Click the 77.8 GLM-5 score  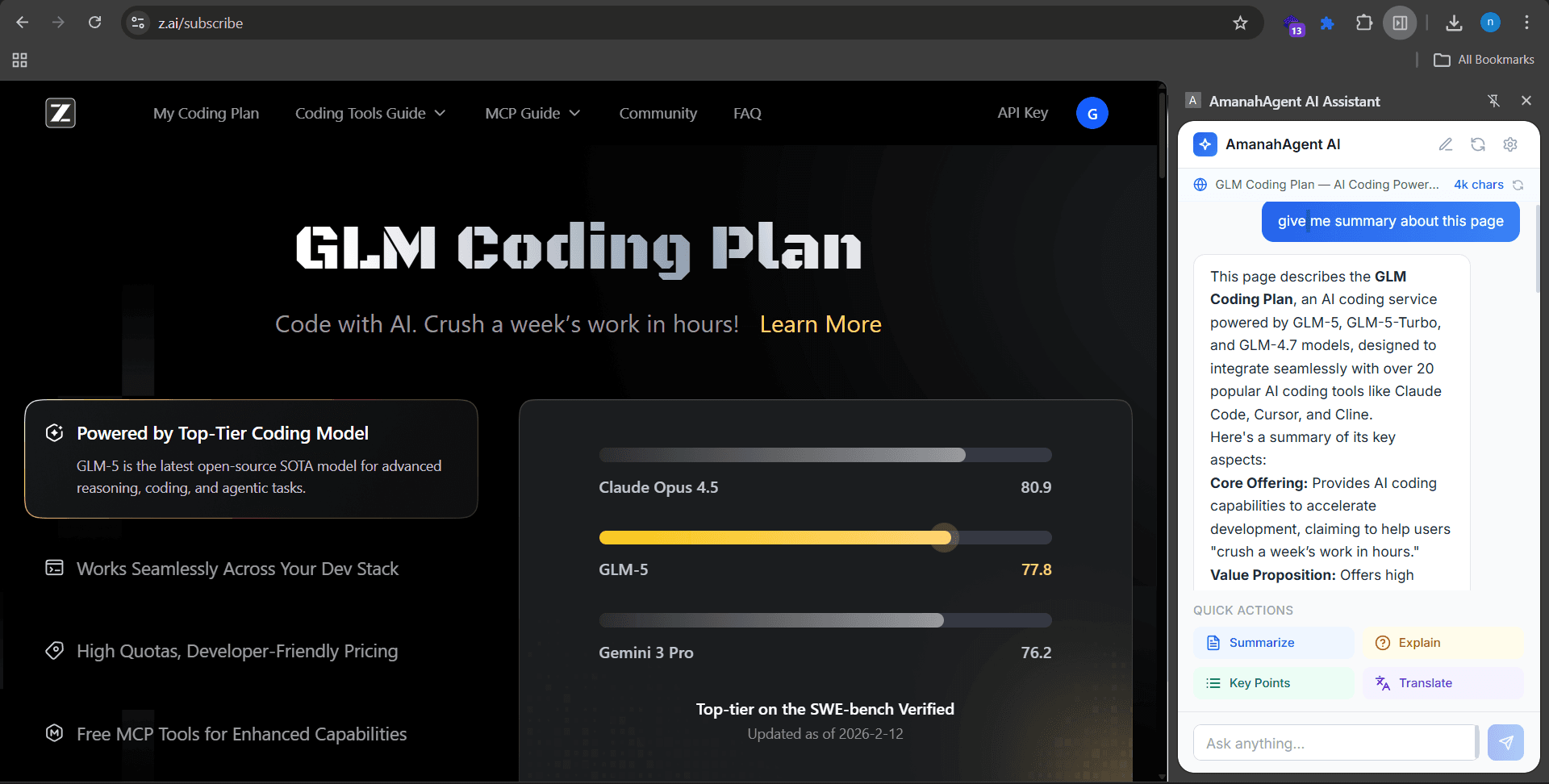tap(1037, 569)
